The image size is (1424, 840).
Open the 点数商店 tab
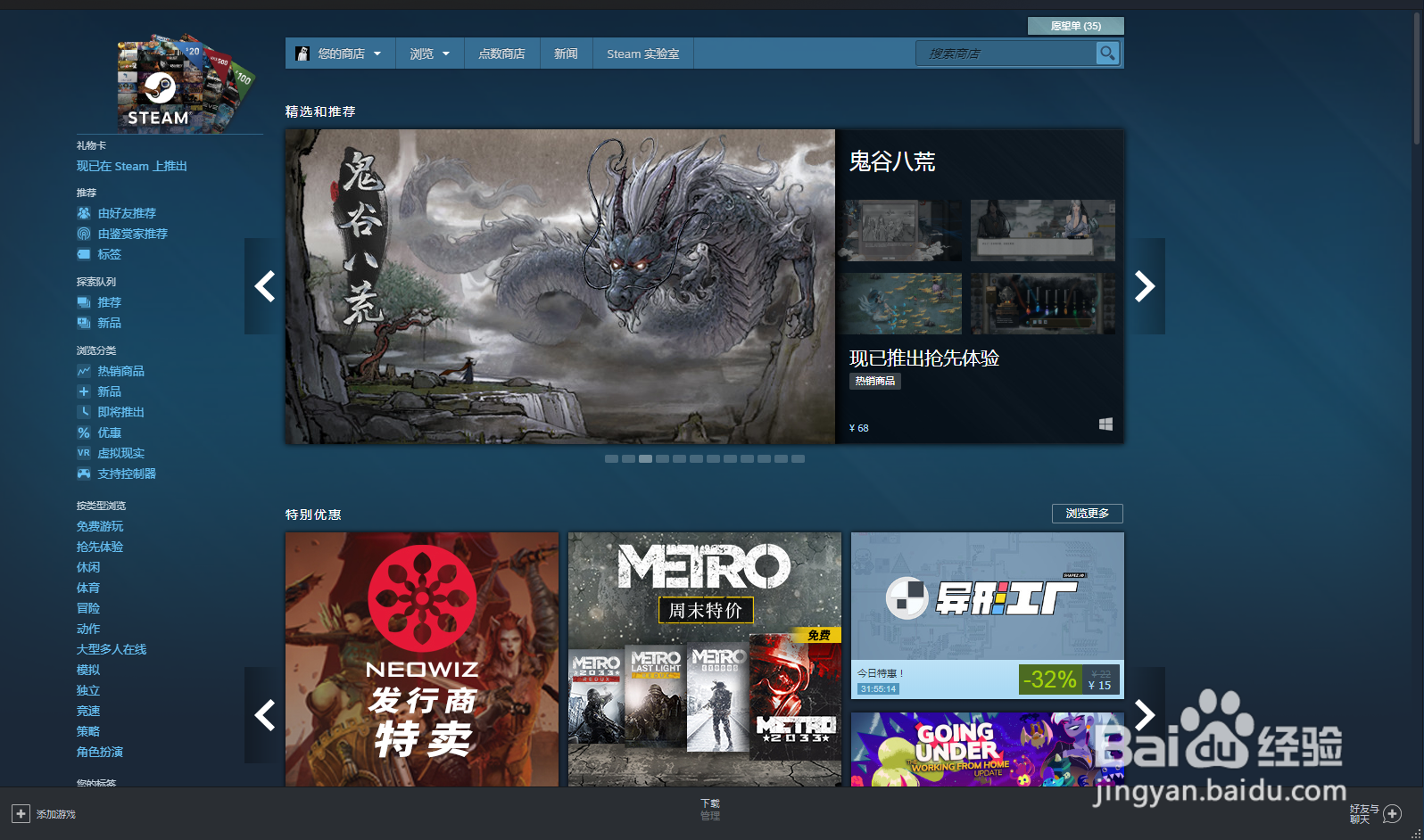501,54
